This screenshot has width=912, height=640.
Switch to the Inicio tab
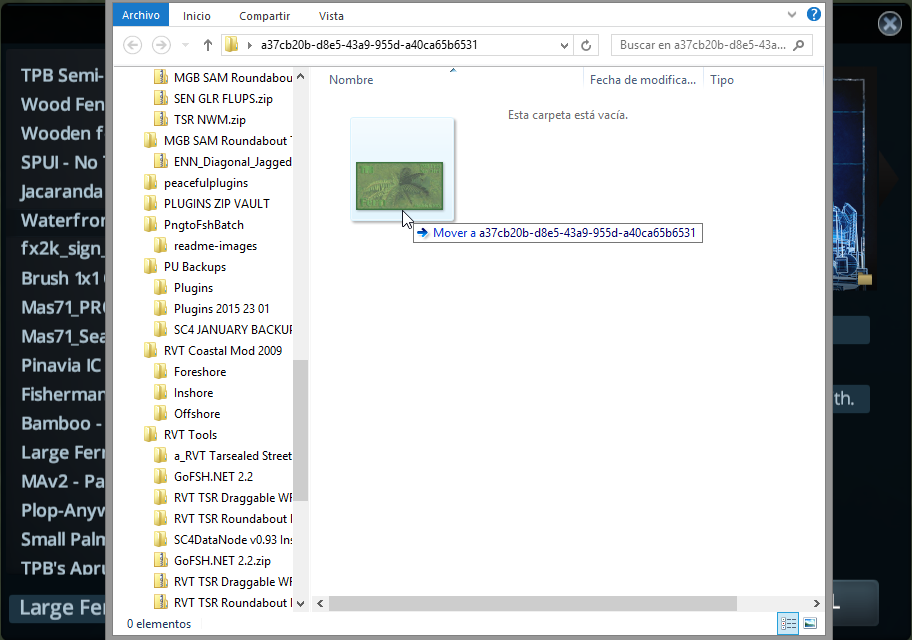[197, 16]
